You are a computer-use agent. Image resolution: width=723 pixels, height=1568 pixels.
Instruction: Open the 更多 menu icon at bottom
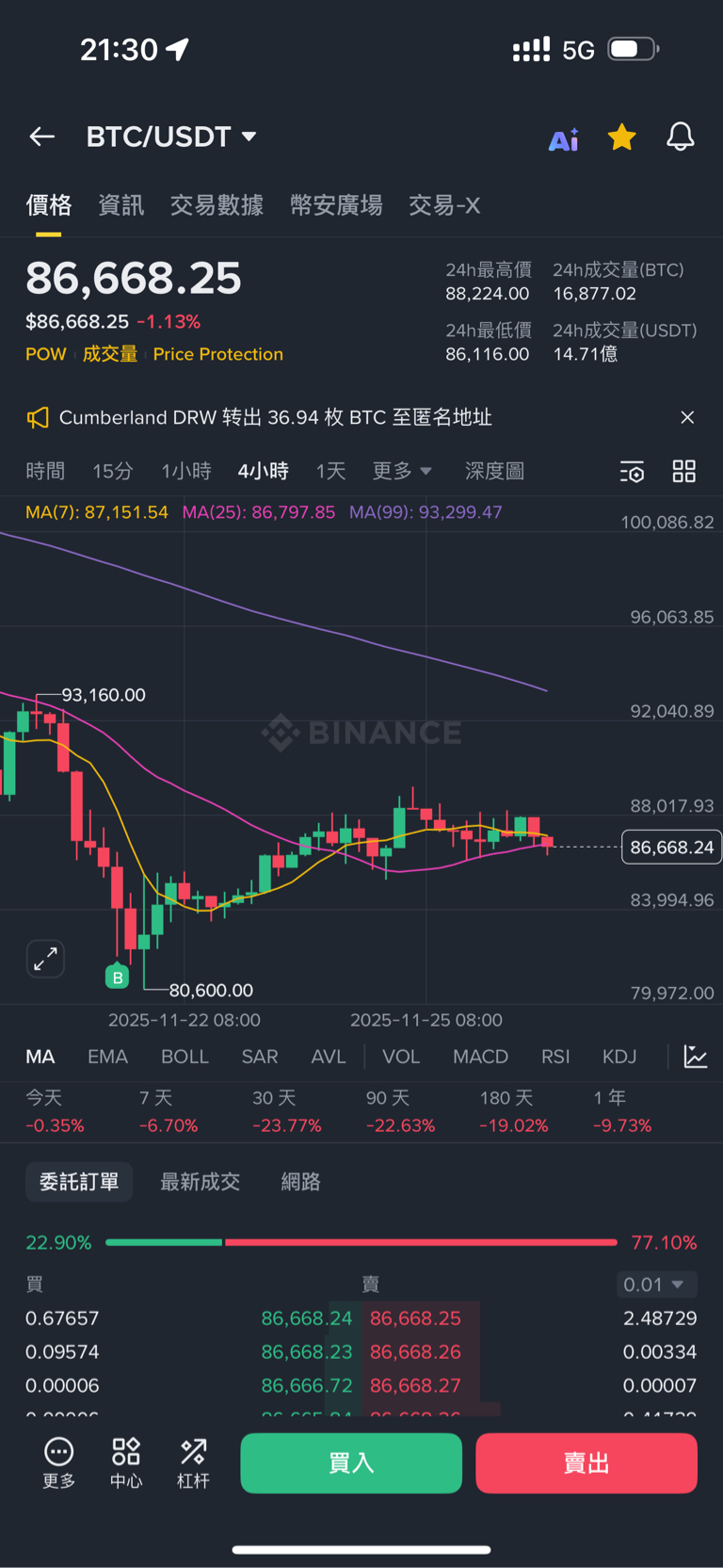tap(58, 1463)
